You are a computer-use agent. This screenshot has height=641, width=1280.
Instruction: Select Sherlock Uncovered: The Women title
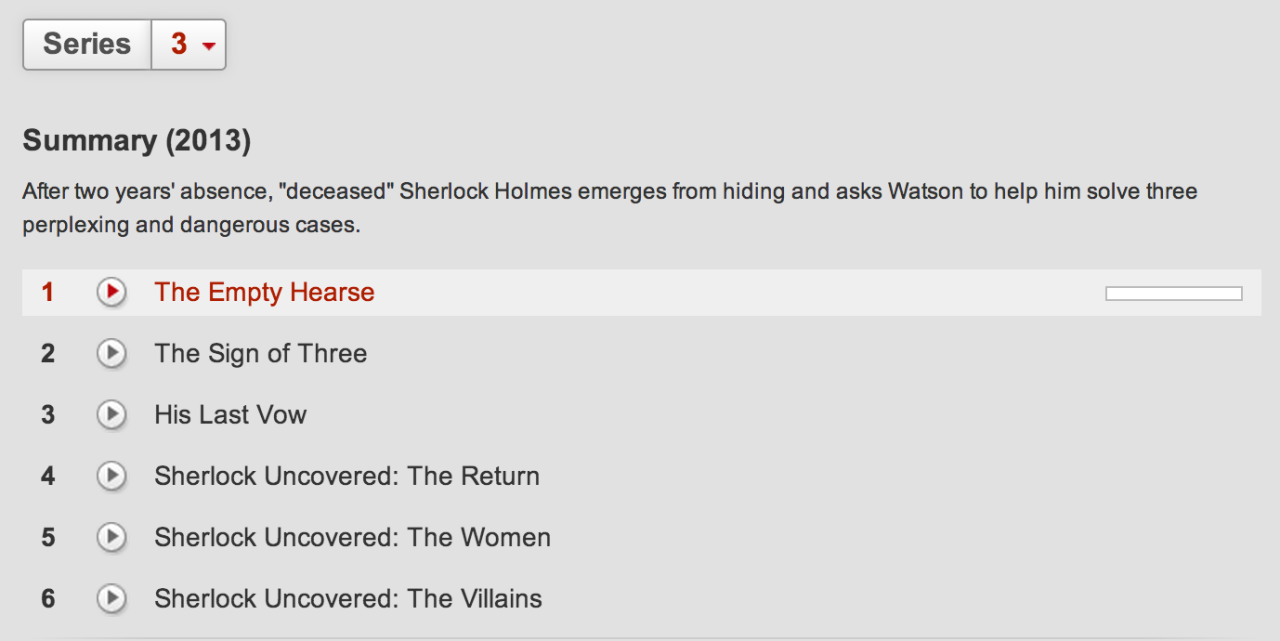pyautogui.click(x=352, y=537)
